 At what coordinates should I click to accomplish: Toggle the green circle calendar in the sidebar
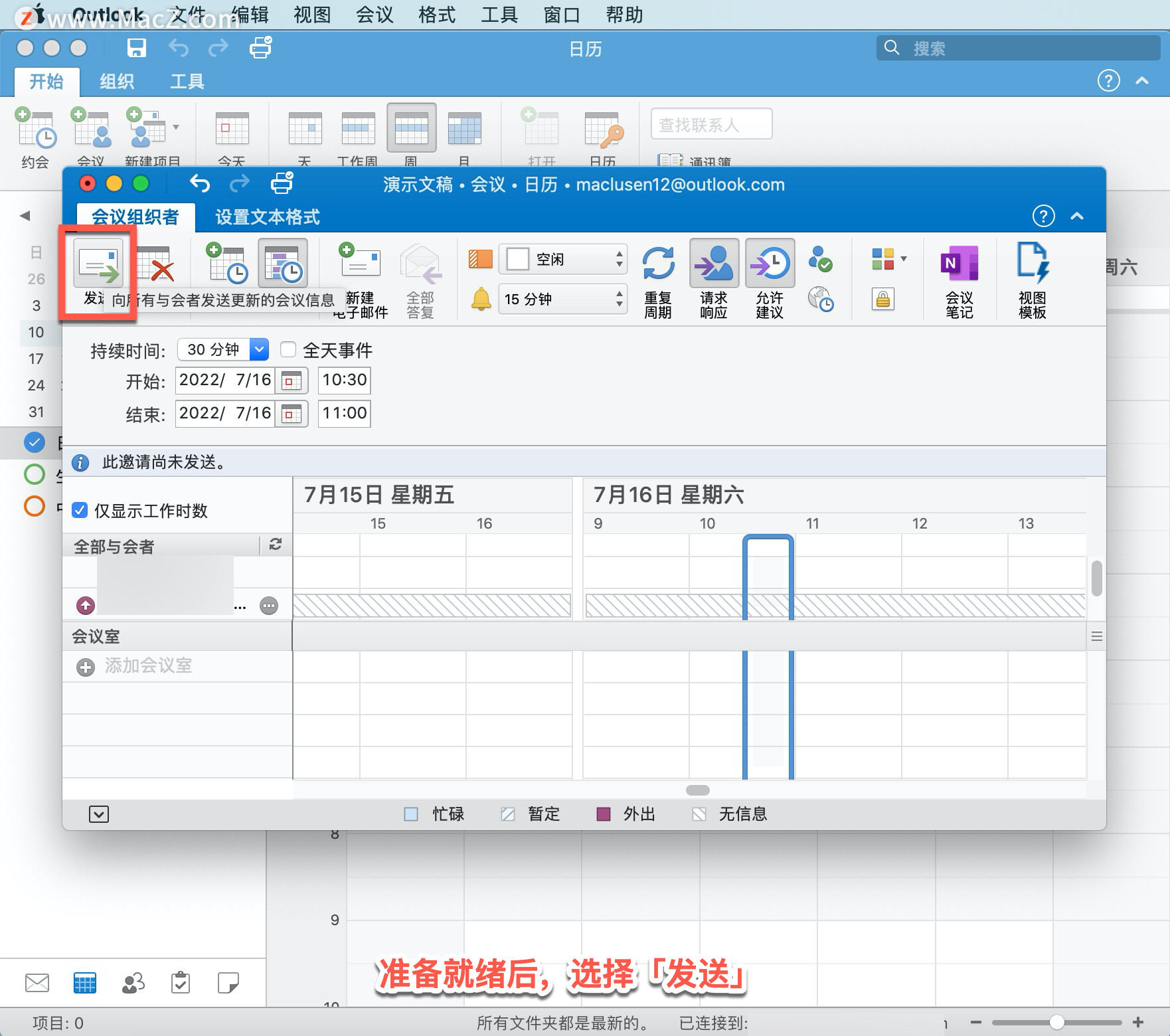pyautogui.click(x=35, y=474)
